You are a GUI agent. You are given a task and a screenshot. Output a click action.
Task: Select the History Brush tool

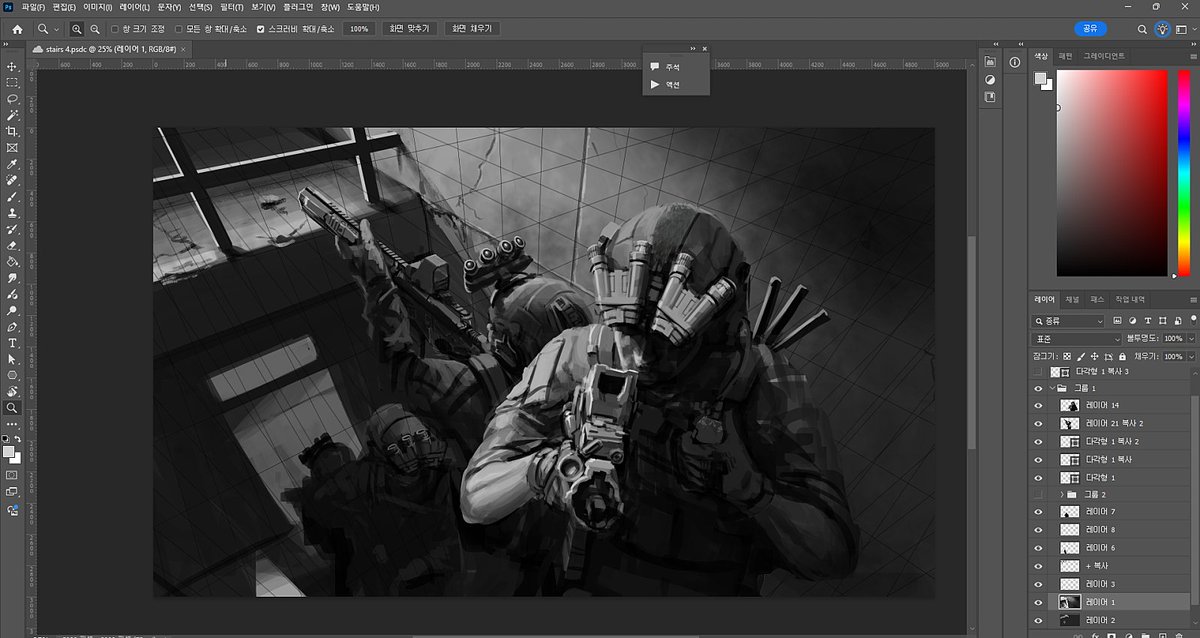[x=12, y=229]
